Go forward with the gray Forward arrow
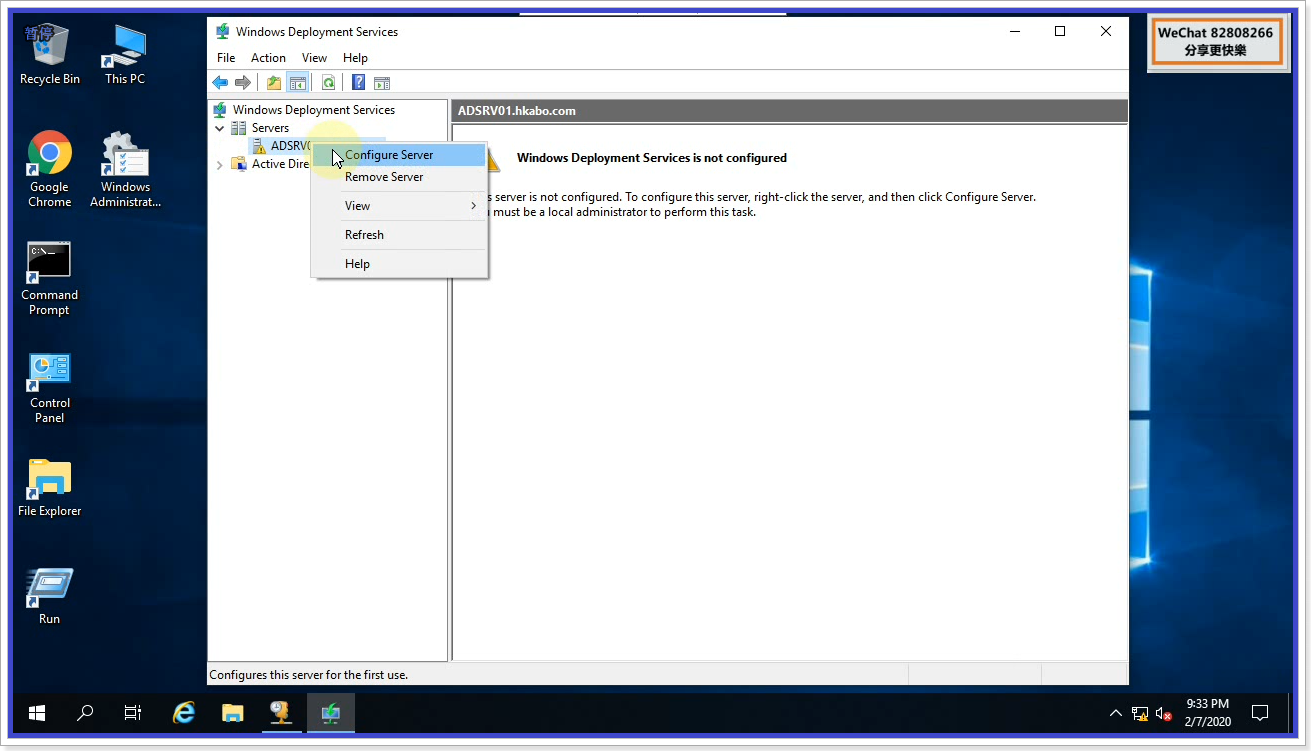The image size is (1311, 751). [242, 83]
